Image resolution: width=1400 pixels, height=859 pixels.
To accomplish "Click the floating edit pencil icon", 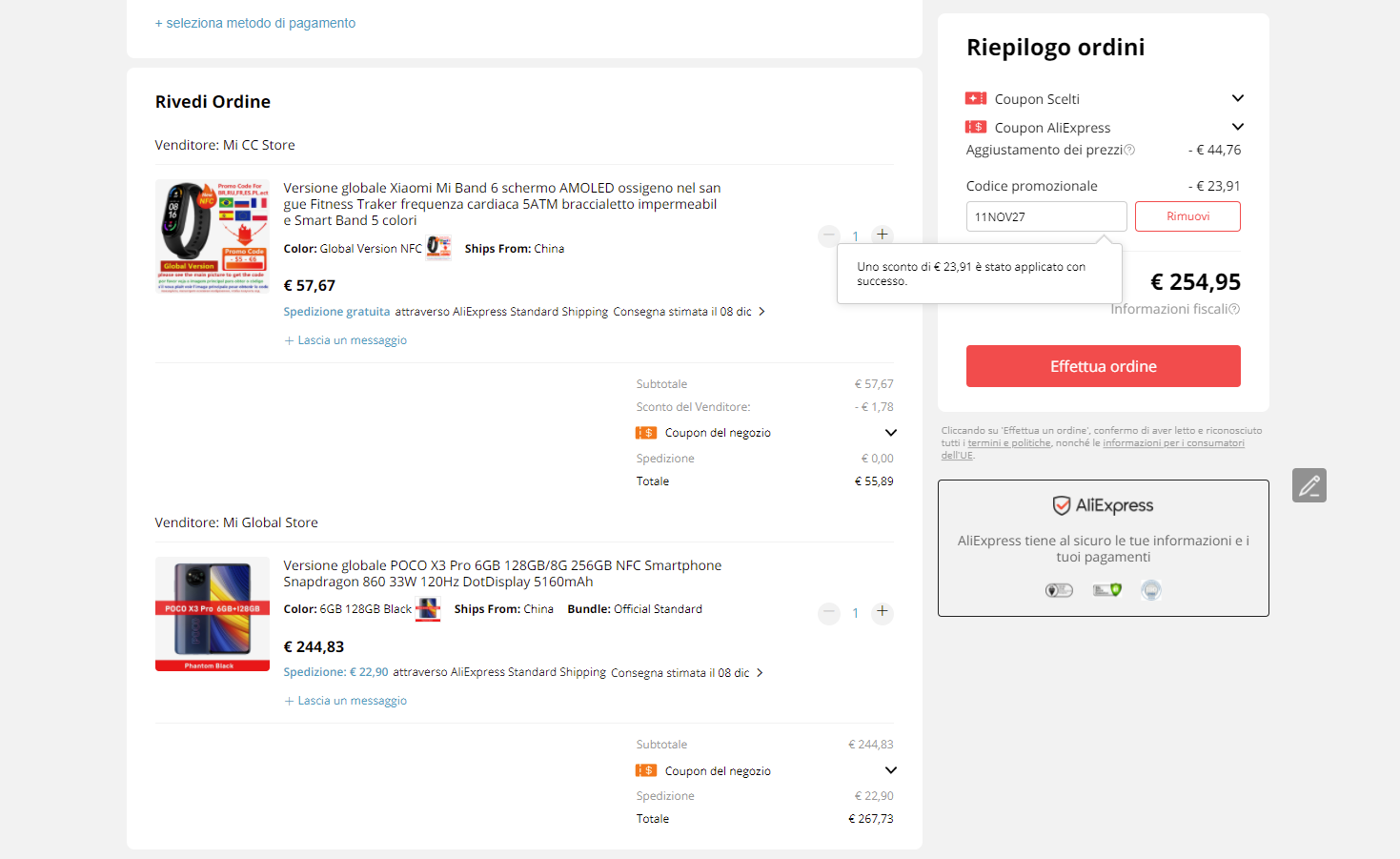I will [1309, 485].
